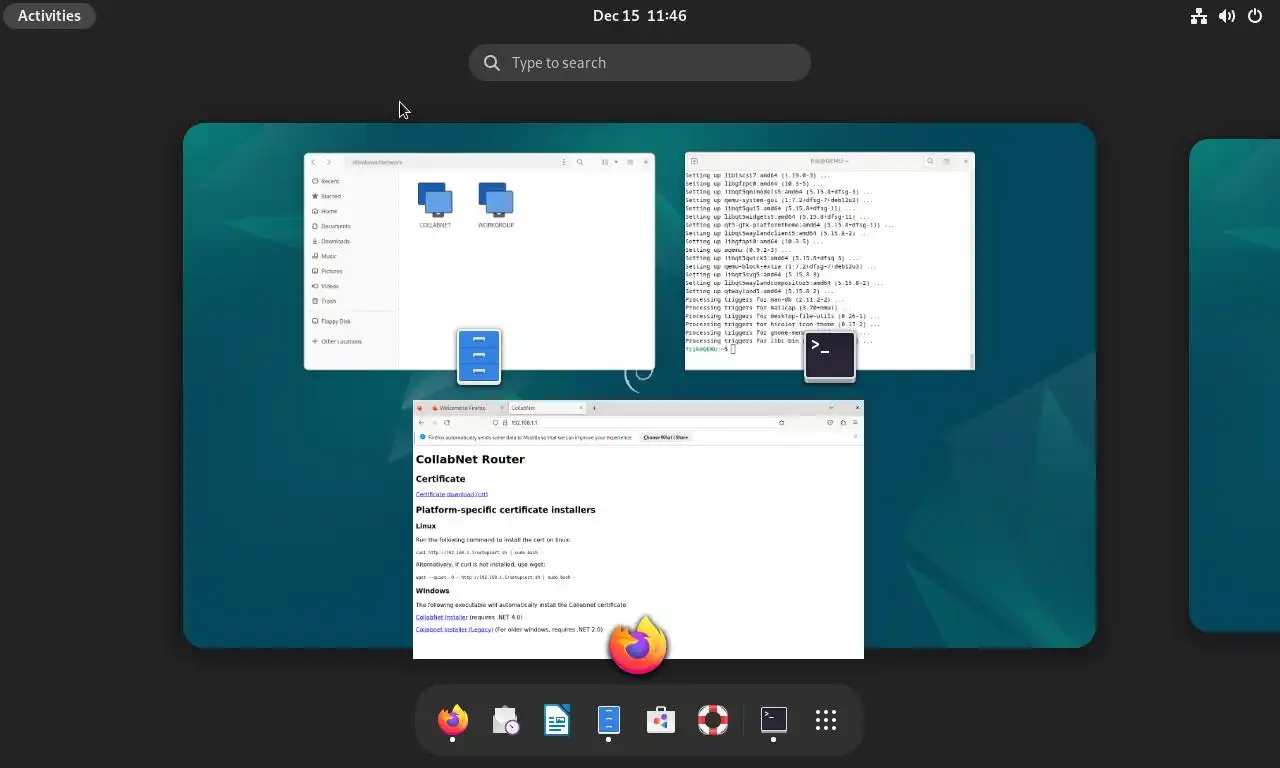
Task: Select Documents in Files sidebar
Action: click(x=351, y=226)
